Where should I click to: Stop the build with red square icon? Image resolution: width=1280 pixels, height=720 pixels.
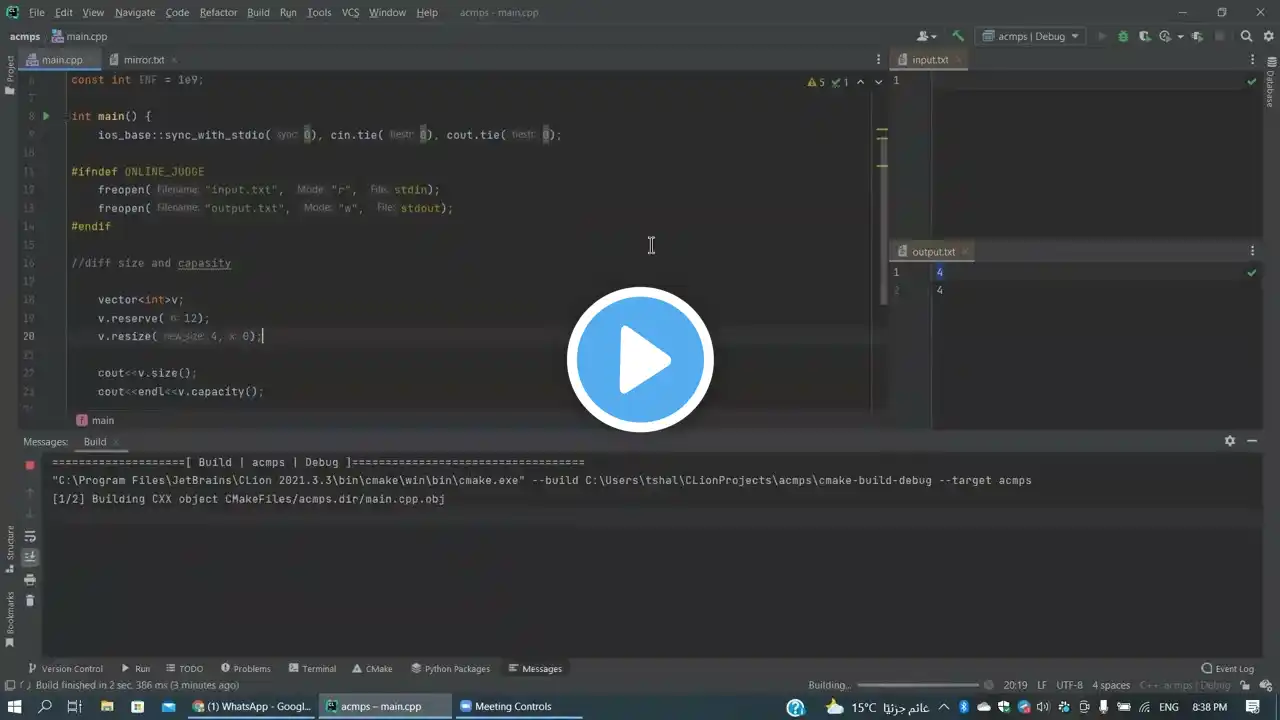point(30,465)
